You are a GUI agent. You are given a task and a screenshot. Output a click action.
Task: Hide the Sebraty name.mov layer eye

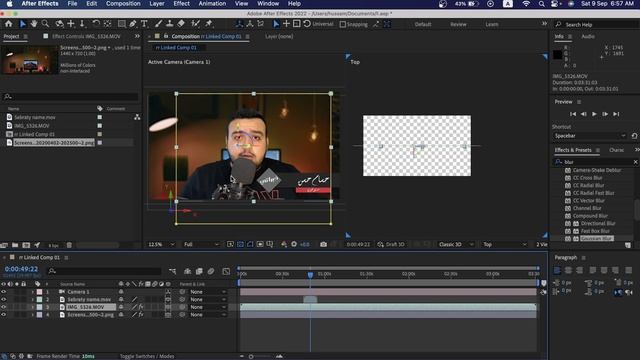pyautogui.click(x=4, y=300)
